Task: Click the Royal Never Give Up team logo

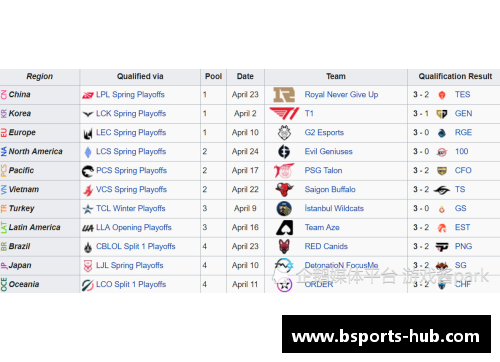Action: point(284,95)
